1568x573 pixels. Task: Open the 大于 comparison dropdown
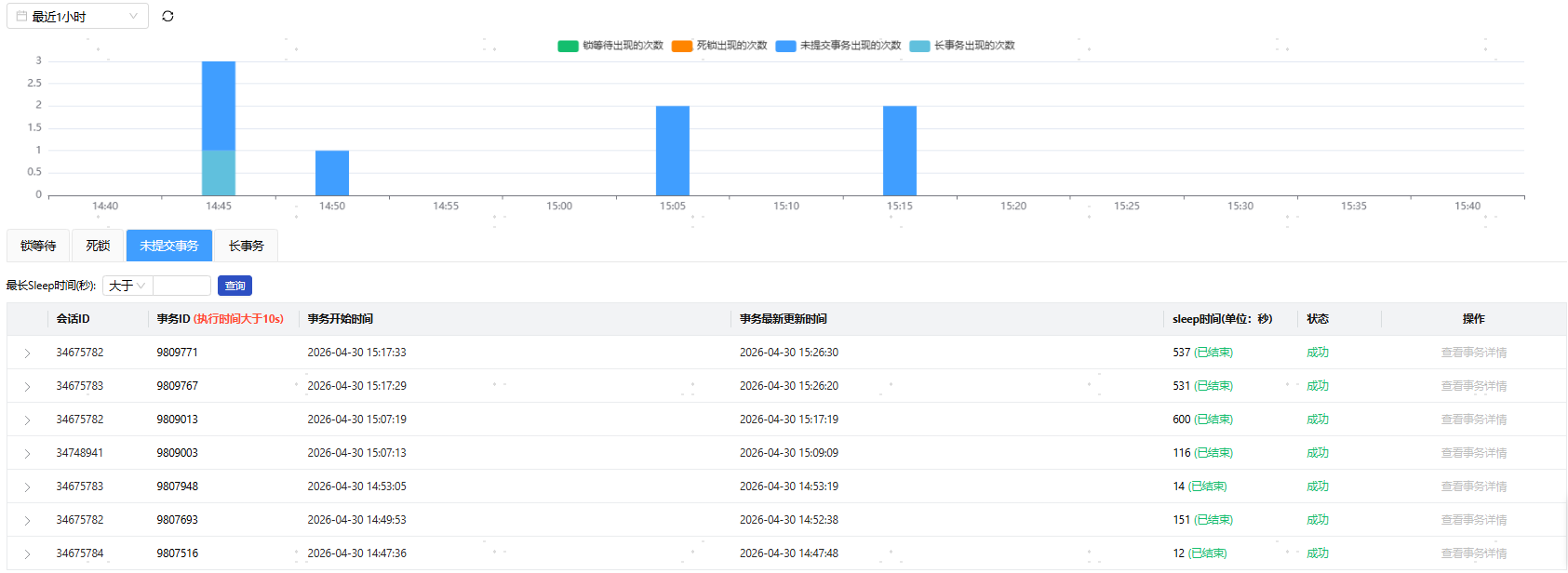coord(127,286)
